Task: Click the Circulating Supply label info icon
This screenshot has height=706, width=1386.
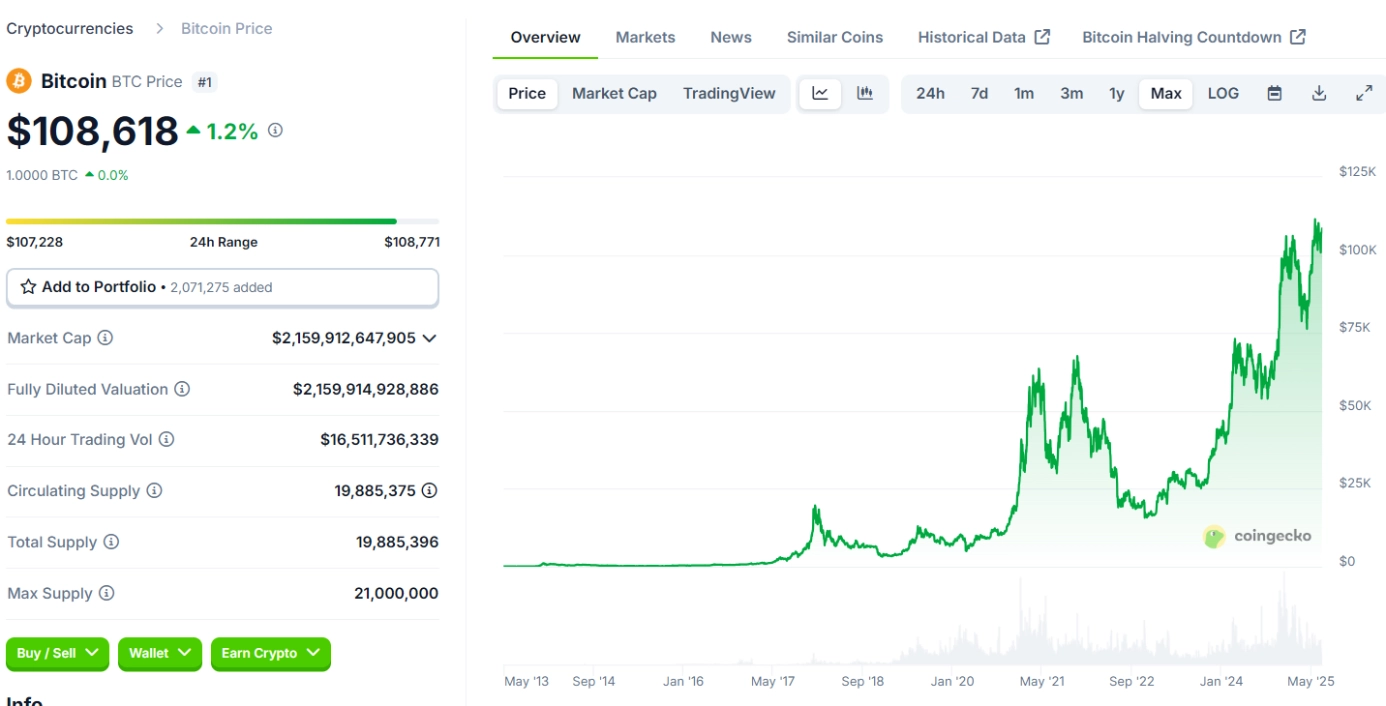Action: point(154,491)
